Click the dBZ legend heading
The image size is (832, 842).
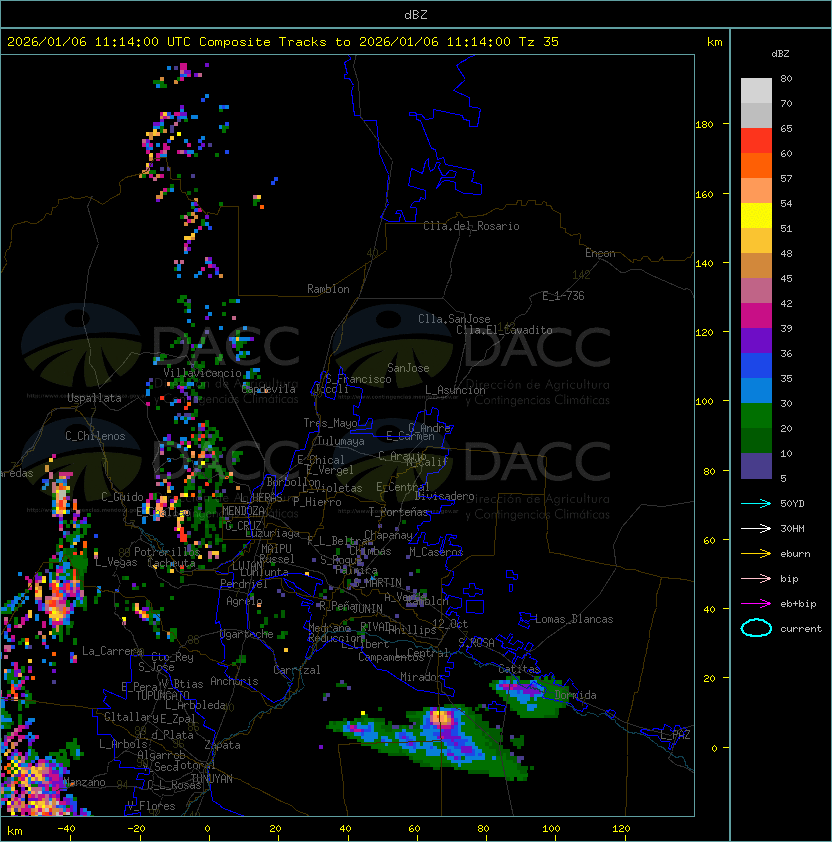[x=780, y=54]
